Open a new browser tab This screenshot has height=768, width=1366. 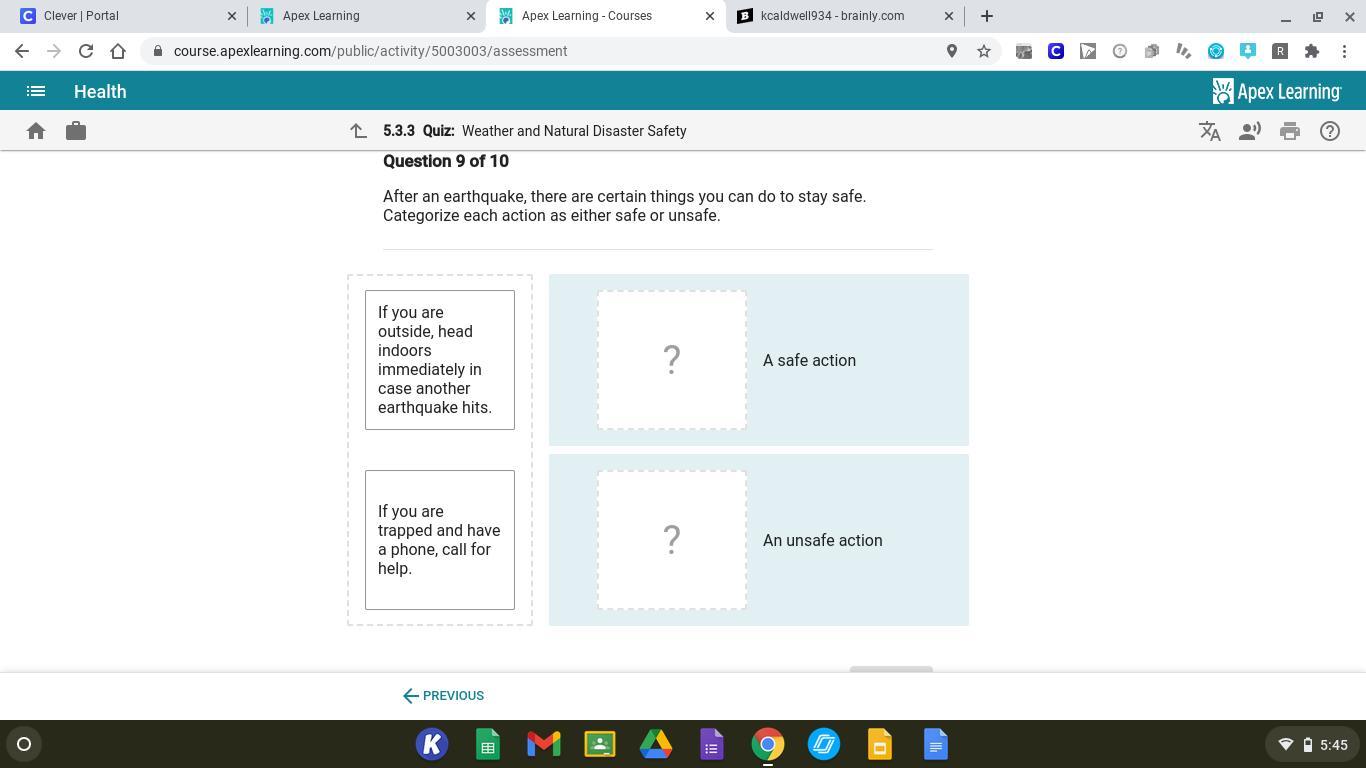click(x=987, y=16)
